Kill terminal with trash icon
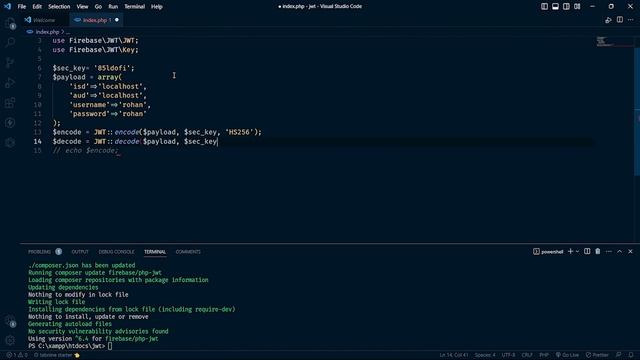 [x=598, y=251]
